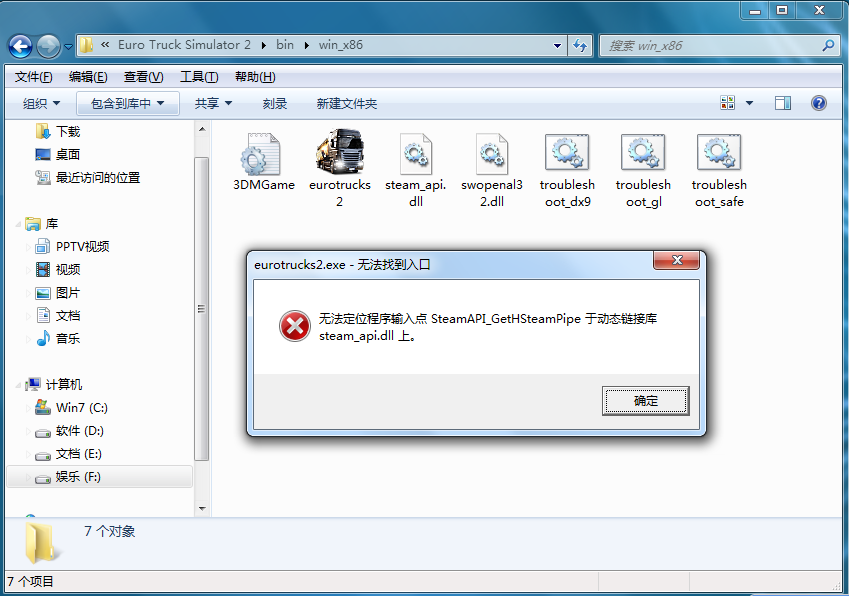
Task: Open the 共享 toolbar dropdown
Action: point(213,103)
